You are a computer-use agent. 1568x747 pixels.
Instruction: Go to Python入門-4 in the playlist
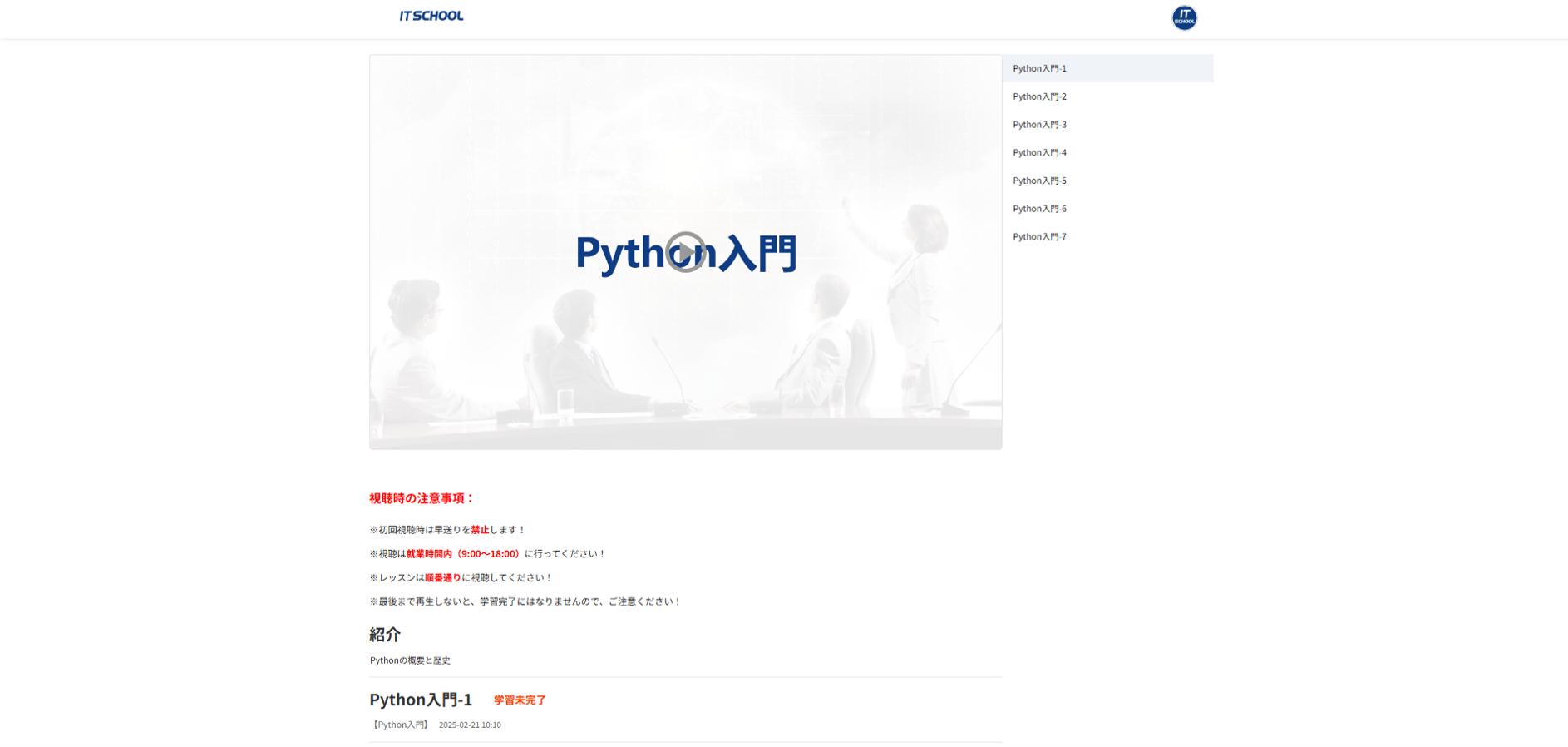tap(1039, 152)
